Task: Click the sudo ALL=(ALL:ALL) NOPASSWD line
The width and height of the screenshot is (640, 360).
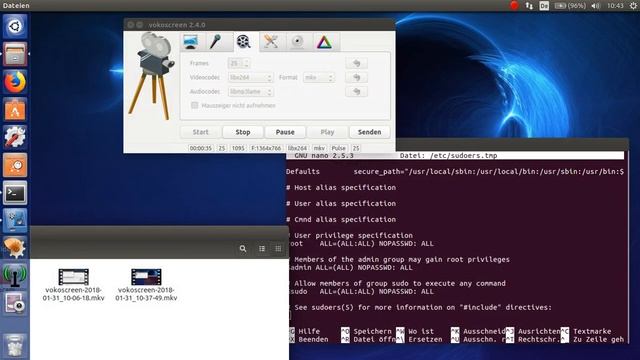Action: 362,291
